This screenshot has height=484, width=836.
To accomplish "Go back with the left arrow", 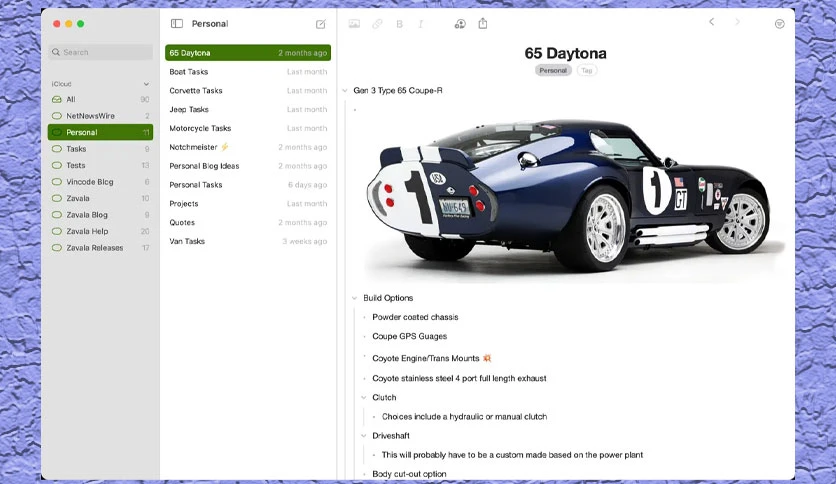I will pyautogui.click(x=711, y=22).
